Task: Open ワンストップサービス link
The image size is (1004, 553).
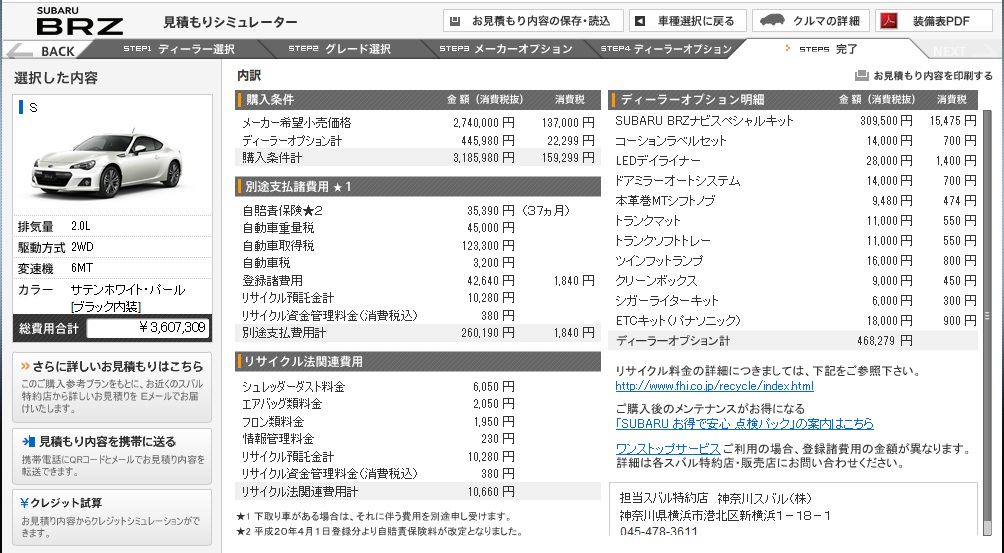Action: click(668, 449)
